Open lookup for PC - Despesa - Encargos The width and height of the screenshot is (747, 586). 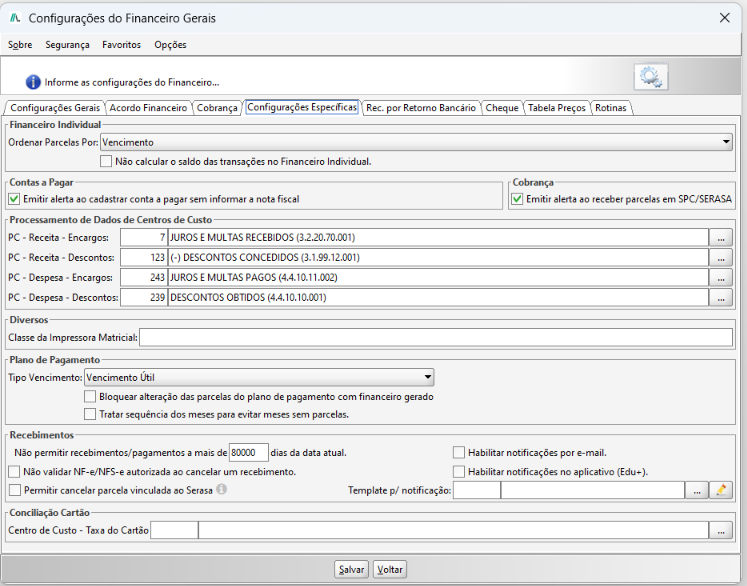(721, 277)
